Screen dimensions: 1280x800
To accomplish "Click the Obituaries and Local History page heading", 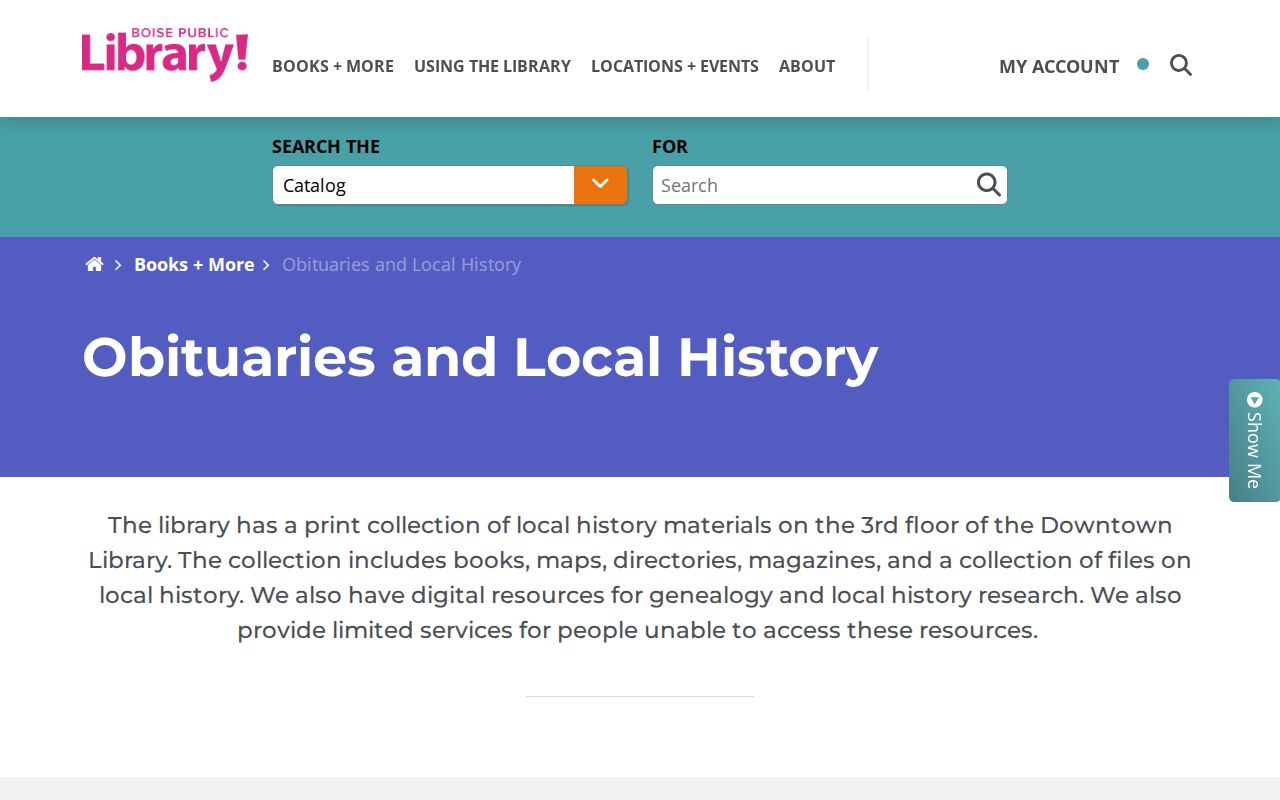I will tap(480, 357).
